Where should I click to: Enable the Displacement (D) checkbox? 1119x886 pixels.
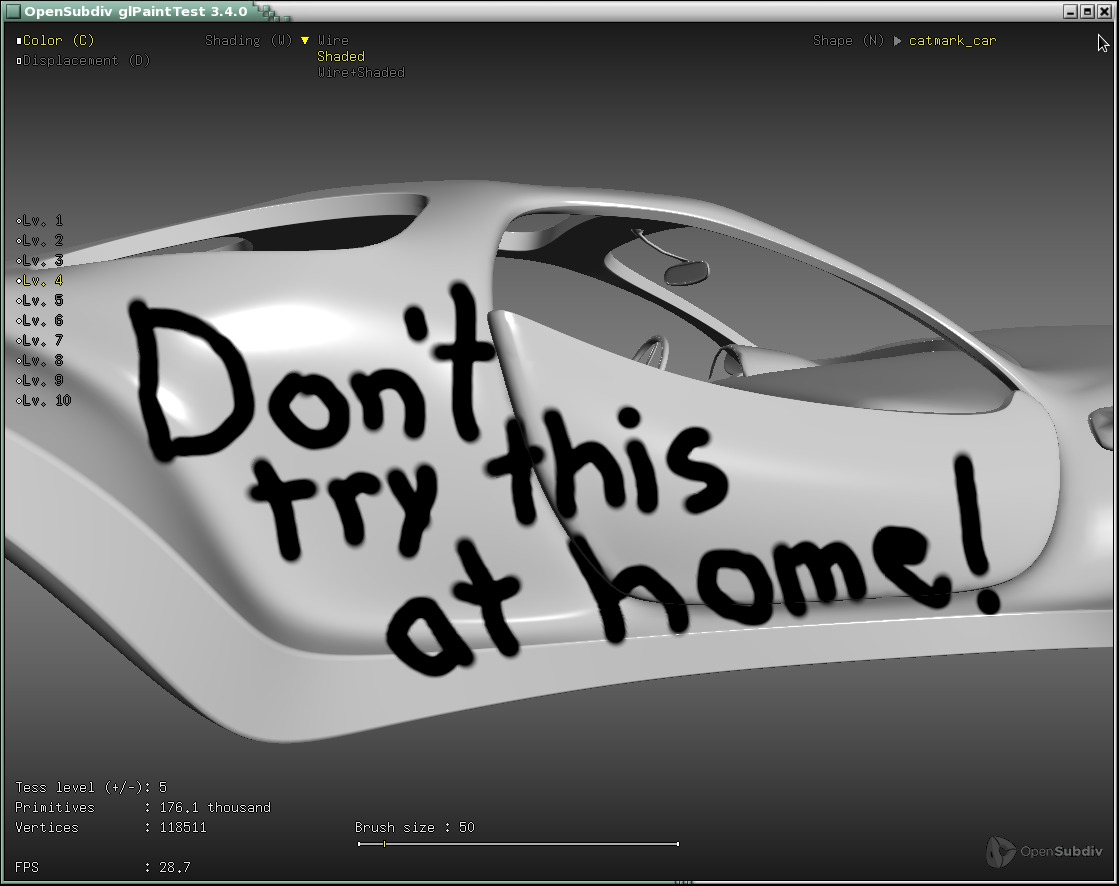(x=19, y=61)
